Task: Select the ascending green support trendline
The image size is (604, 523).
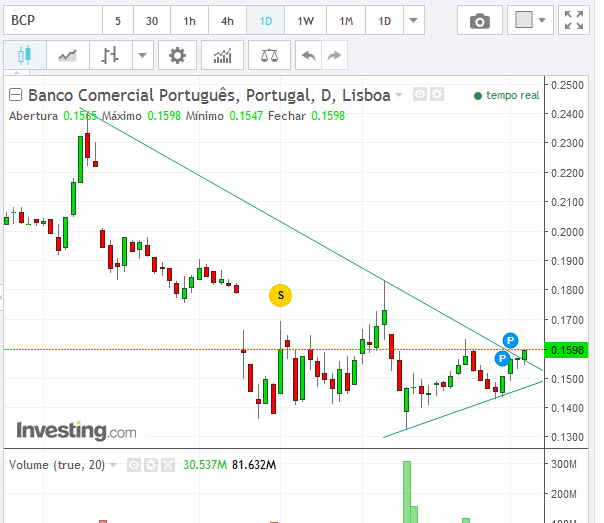Action: (x=462, y=409)
